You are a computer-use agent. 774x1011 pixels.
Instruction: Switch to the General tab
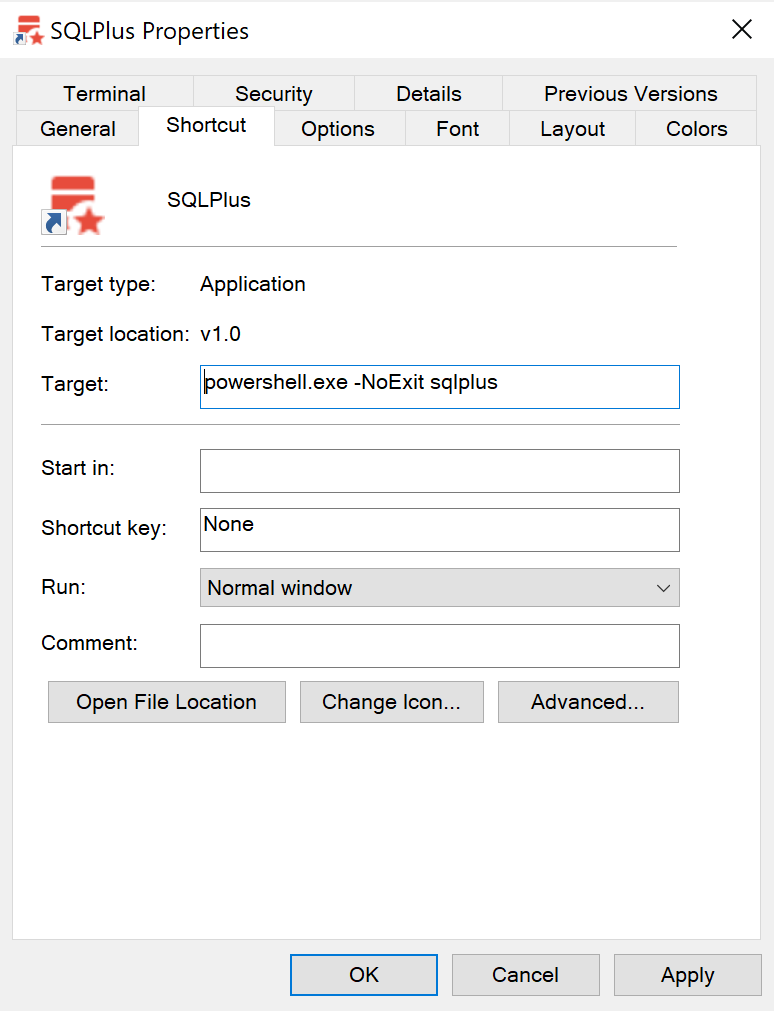77,128
